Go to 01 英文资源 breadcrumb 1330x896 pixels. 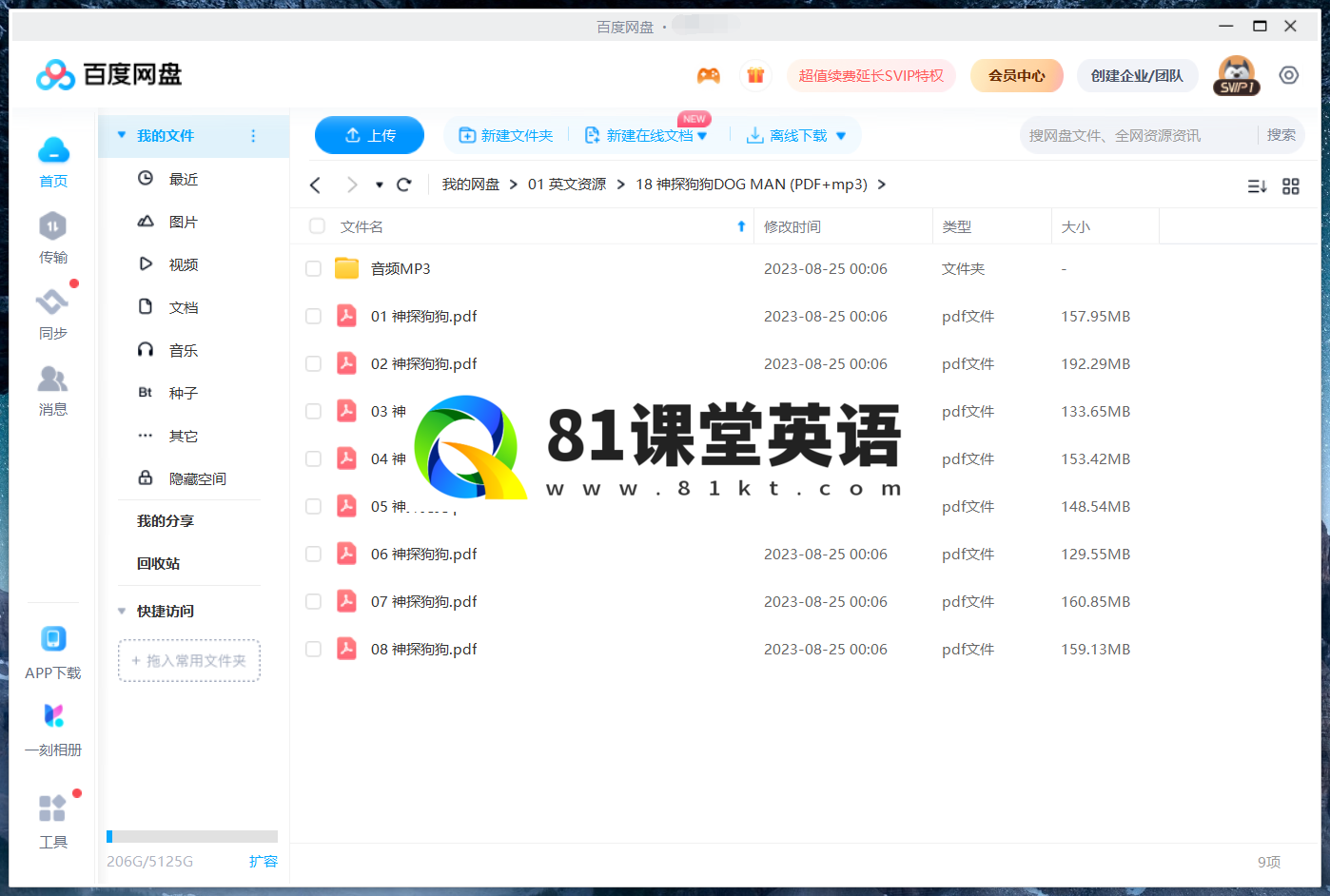pos(567,185)
